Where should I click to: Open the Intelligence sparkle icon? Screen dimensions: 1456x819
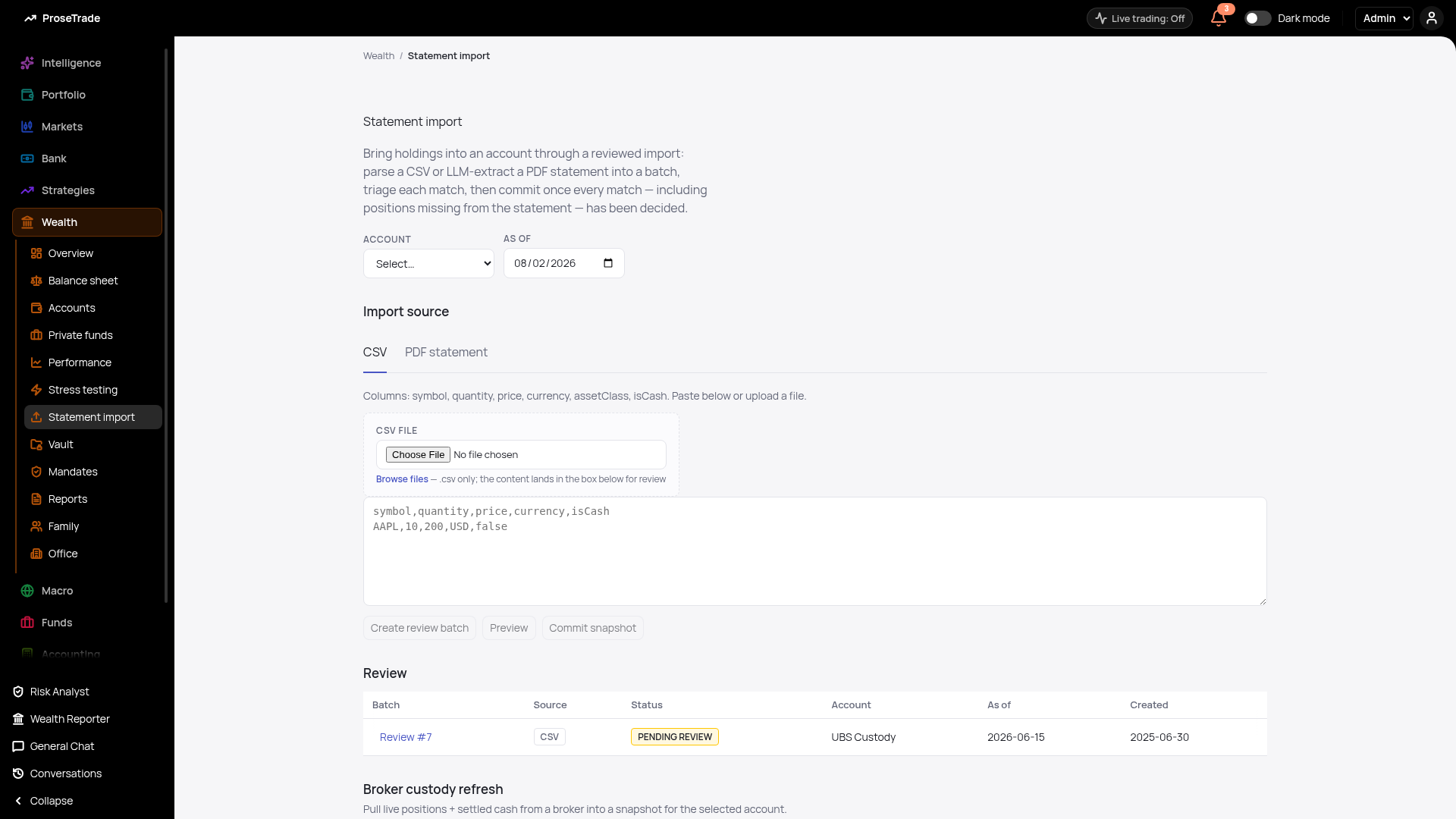click(x=27, y=63)
